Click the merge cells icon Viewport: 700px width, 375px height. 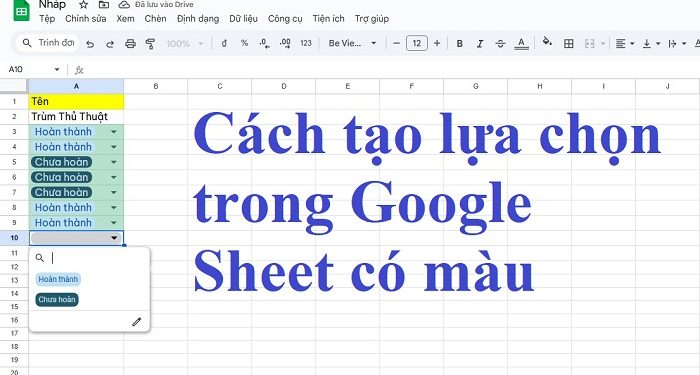click(x=590, y=43)
